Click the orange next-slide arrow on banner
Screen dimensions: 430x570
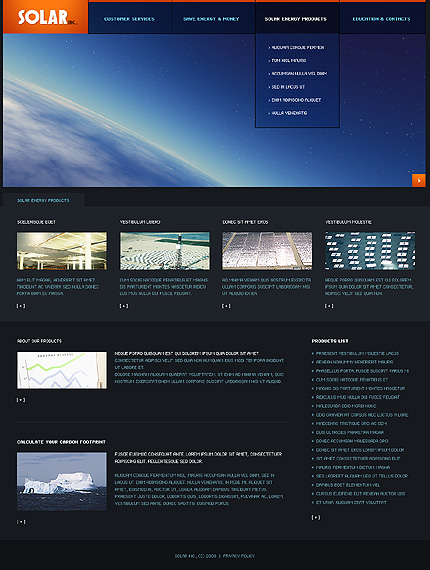click(x=418, y=180)
